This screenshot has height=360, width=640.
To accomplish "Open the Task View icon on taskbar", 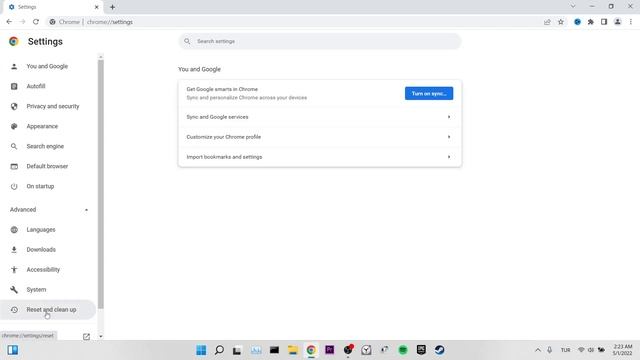I will (x=237, y=350).
